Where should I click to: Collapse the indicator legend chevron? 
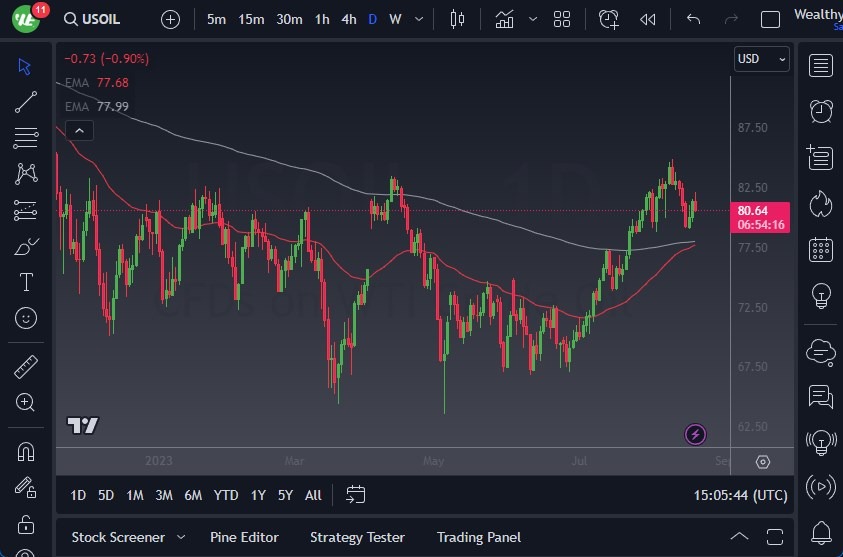click(79, 130)
